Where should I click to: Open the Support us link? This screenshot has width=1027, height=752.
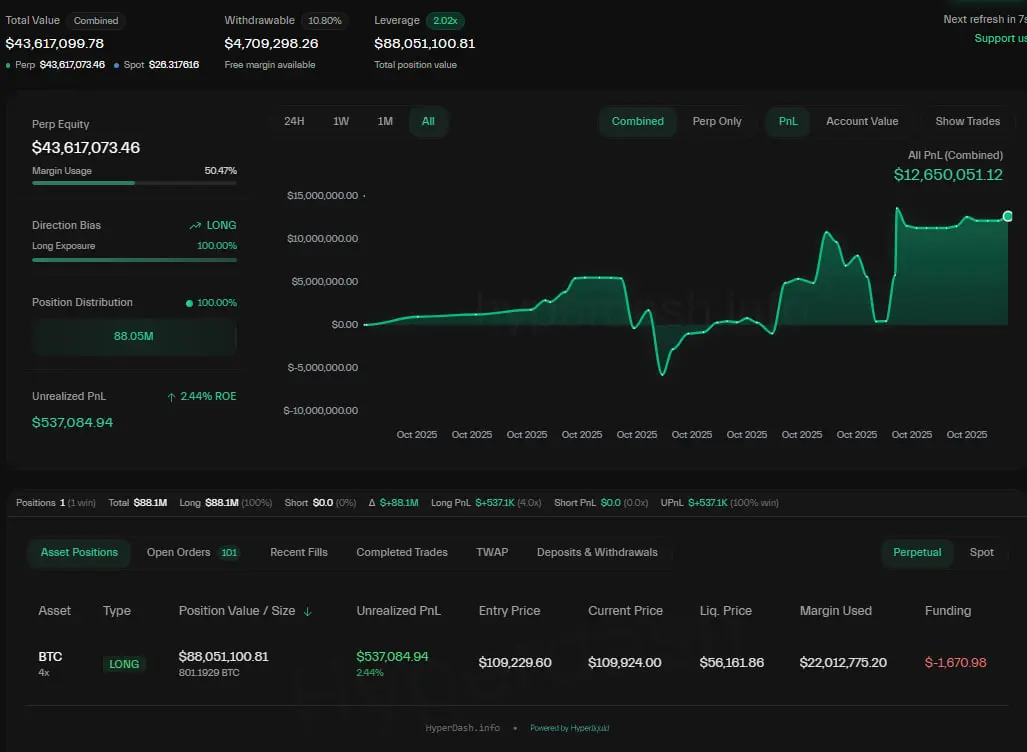(1000, 39)
